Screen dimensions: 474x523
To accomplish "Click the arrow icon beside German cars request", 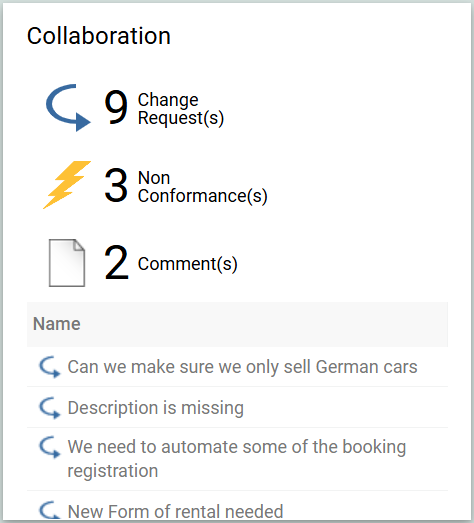I will pyautogui.click(x=50, y=367).
